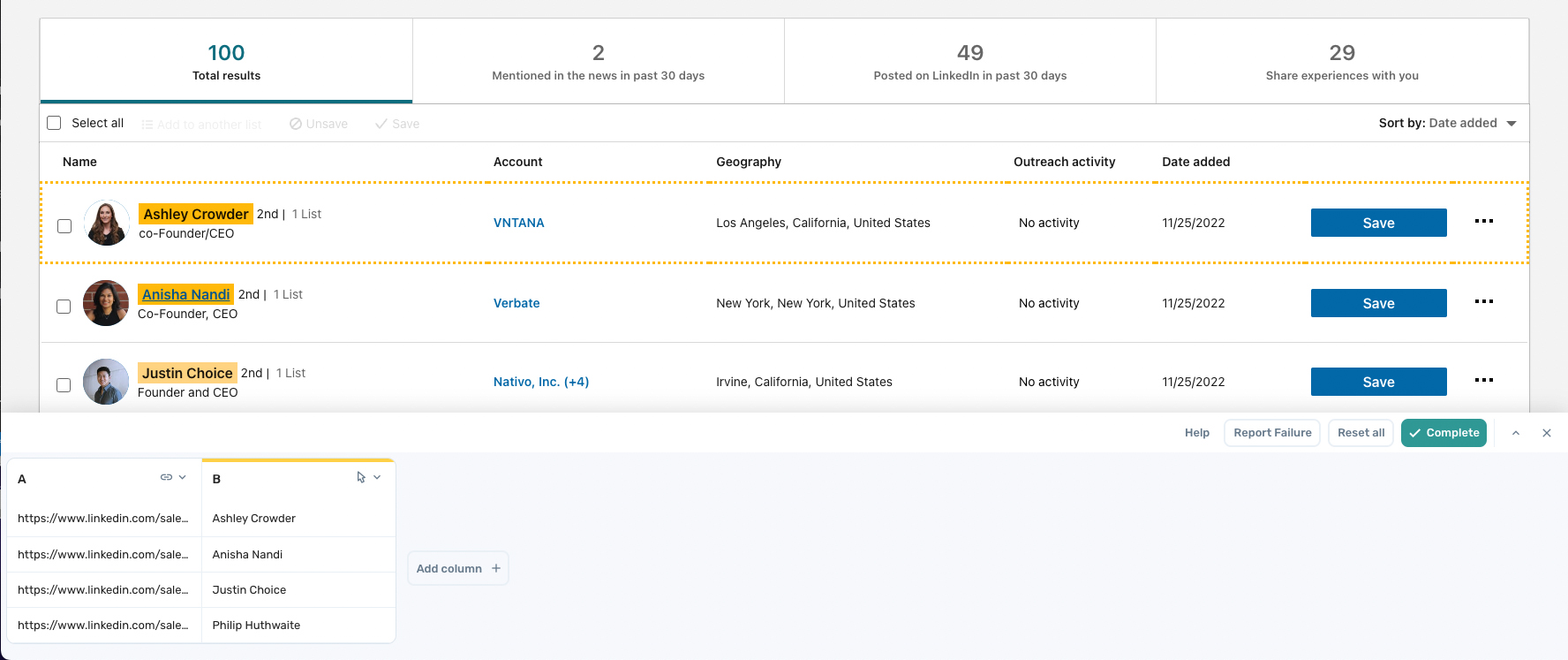
Task: Expand column A options chevron
Action: coord(183,477)
